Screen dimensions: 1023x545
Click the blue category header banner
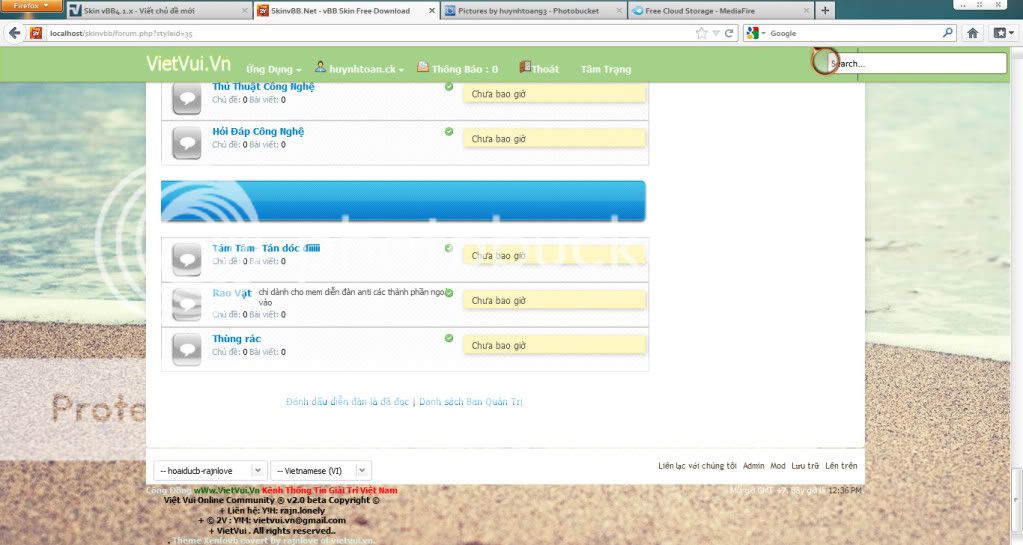403,201
